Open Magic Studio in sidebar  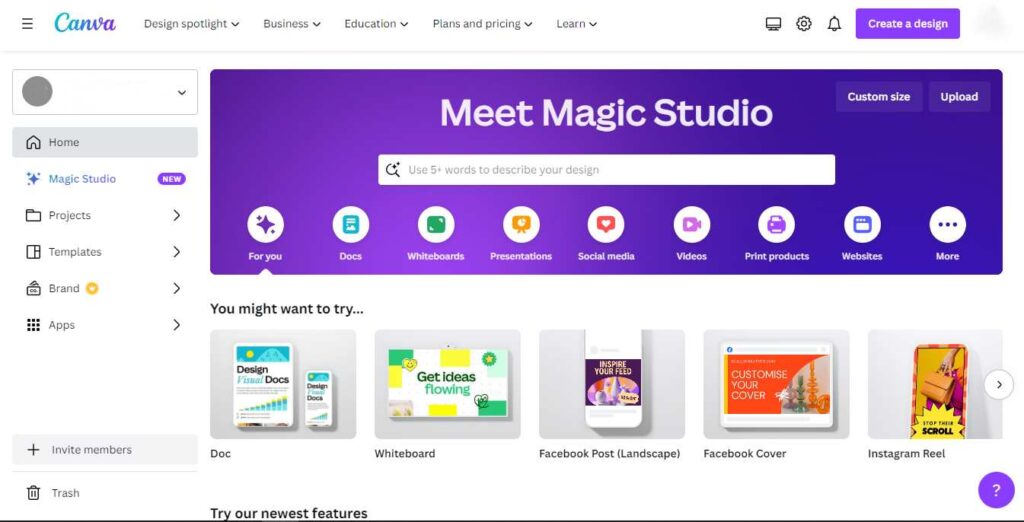click(105, 179)
